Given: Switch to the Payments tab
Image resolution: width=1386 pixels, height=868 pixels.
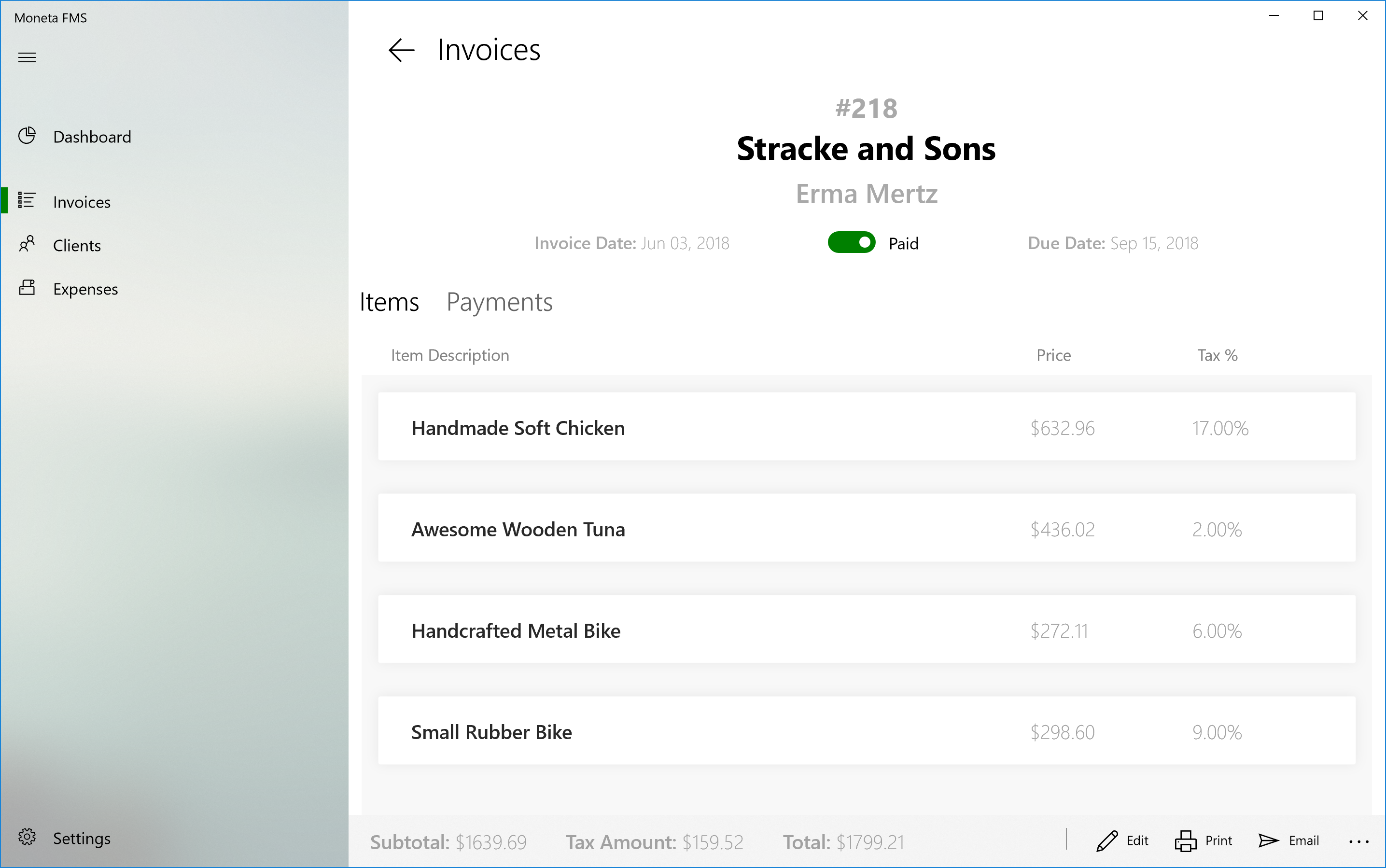Looking at the screenshot, I should [499, 303].
